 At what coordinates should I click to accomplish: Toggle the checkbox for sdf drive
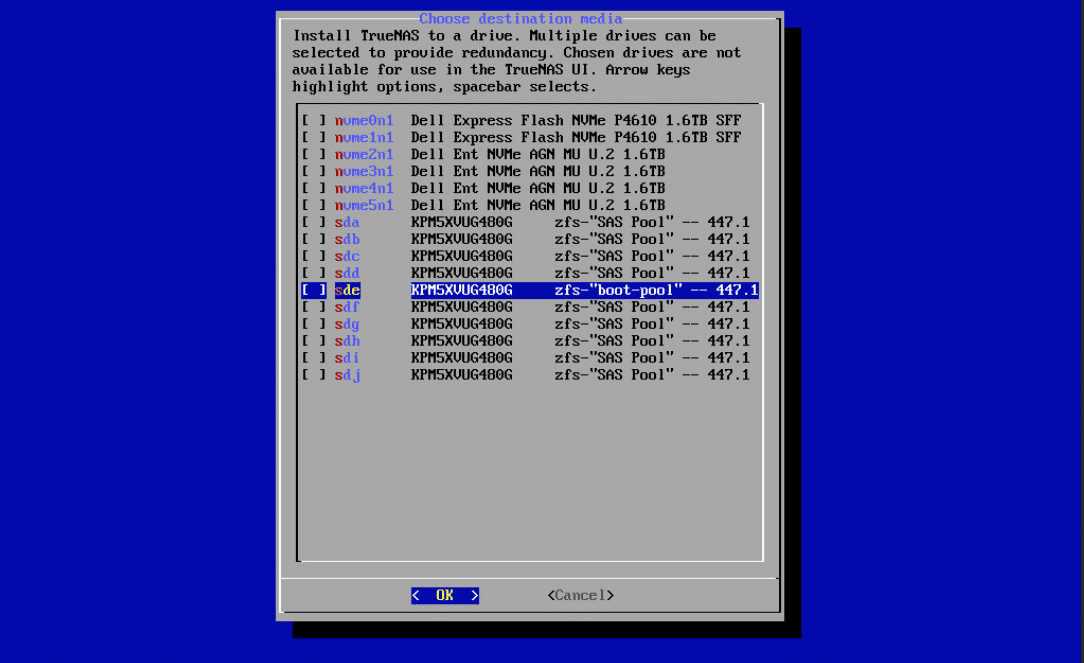click(313, 307)
